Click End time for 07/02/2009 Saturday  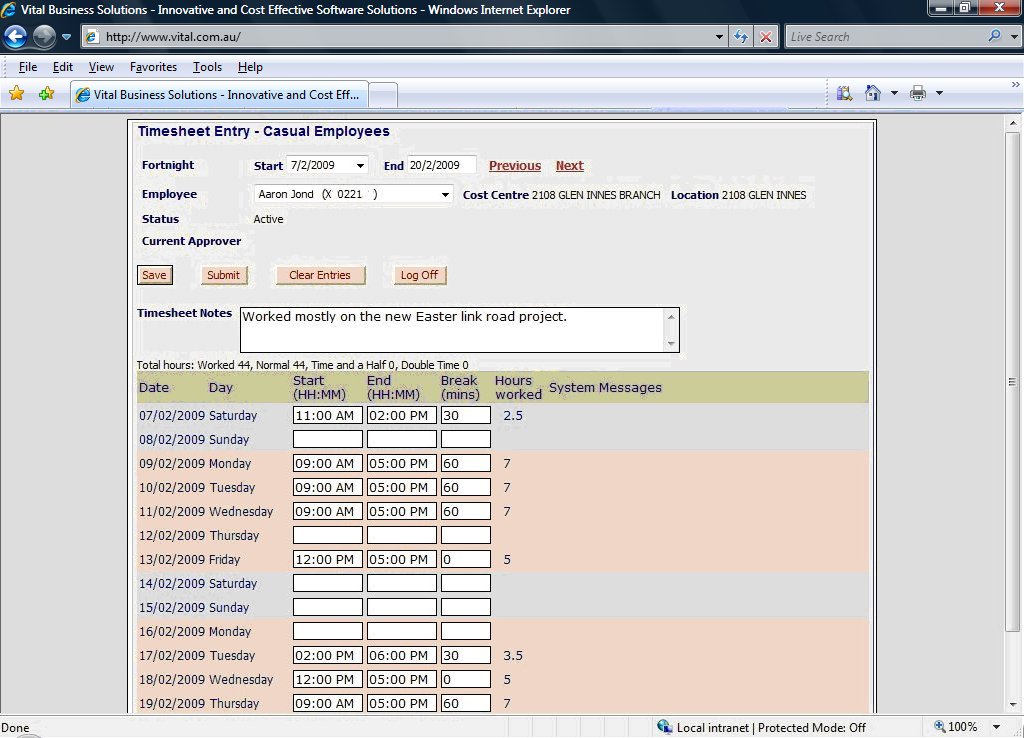pyautogui.click(x=402, y=415)
